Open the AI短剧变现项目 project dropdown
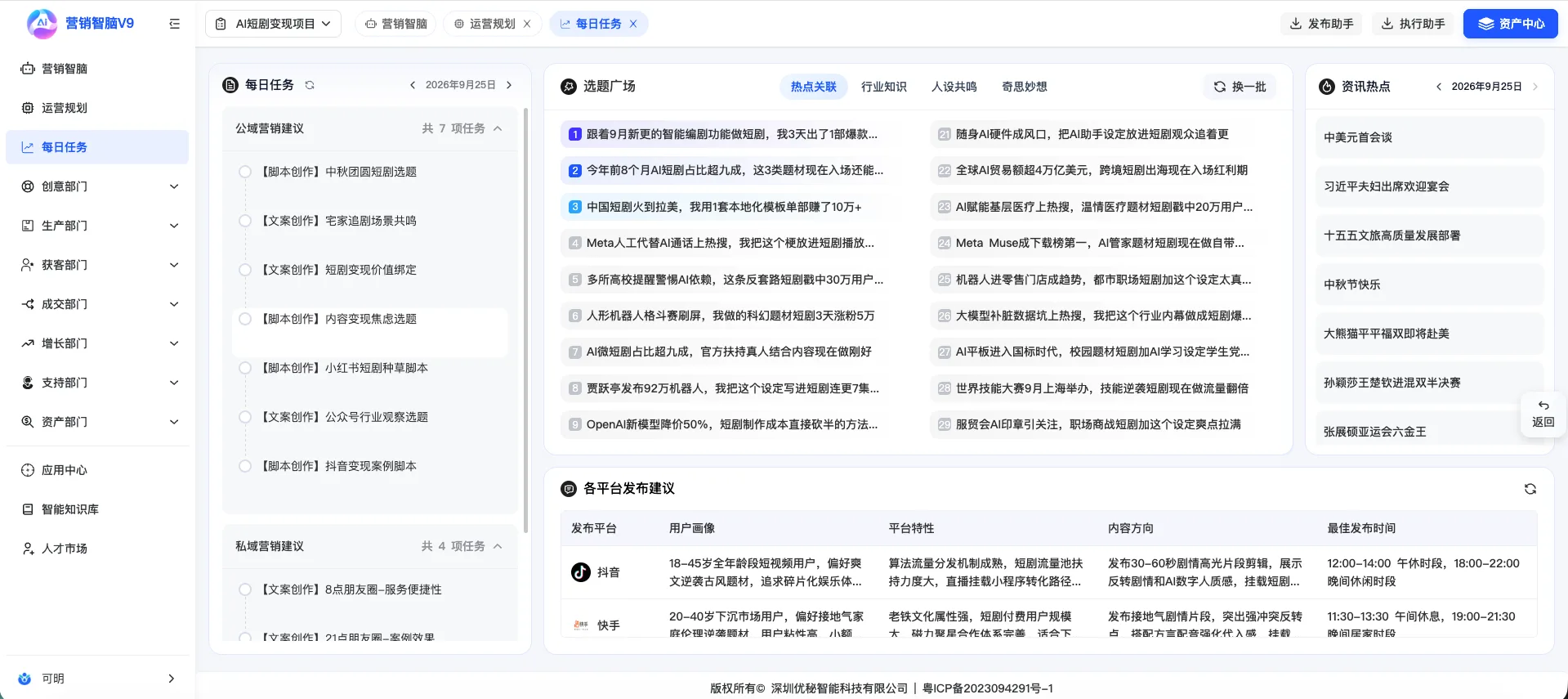The height and width of the screenshot is (699, 1568). (273, 24)
